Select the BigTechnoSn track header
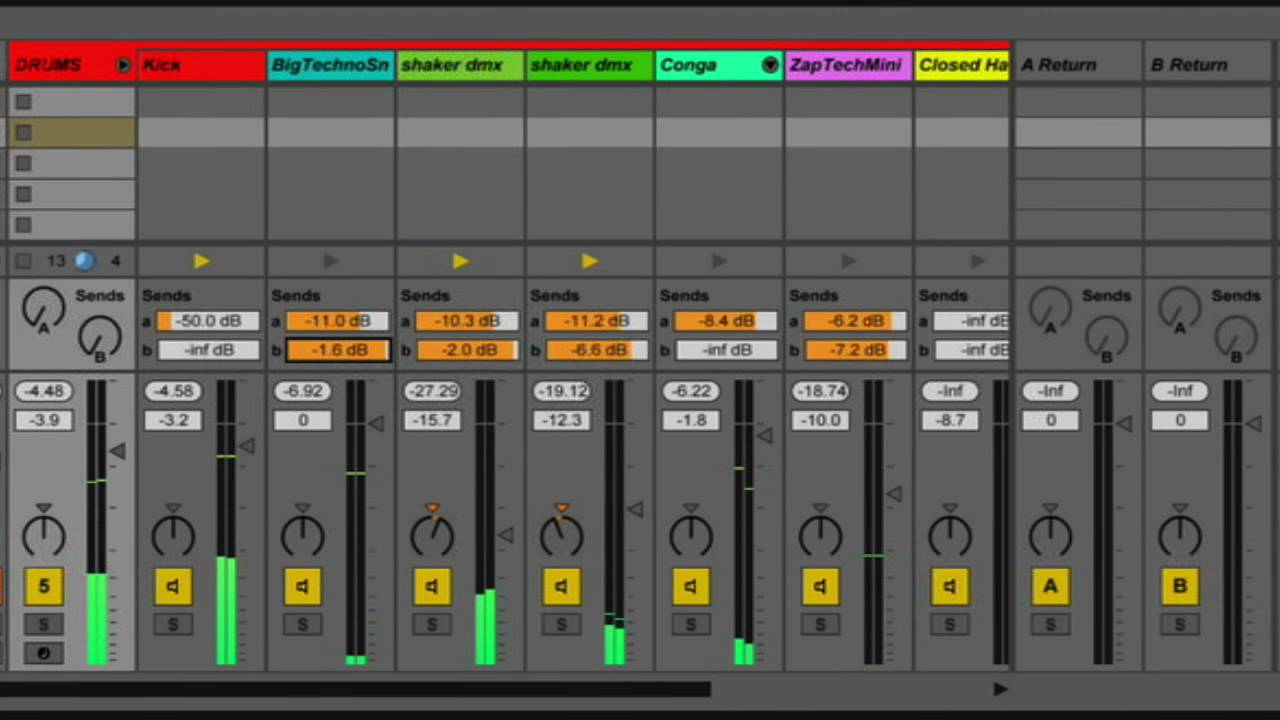This screenshot has width=1280, height=720. point(331,65)
